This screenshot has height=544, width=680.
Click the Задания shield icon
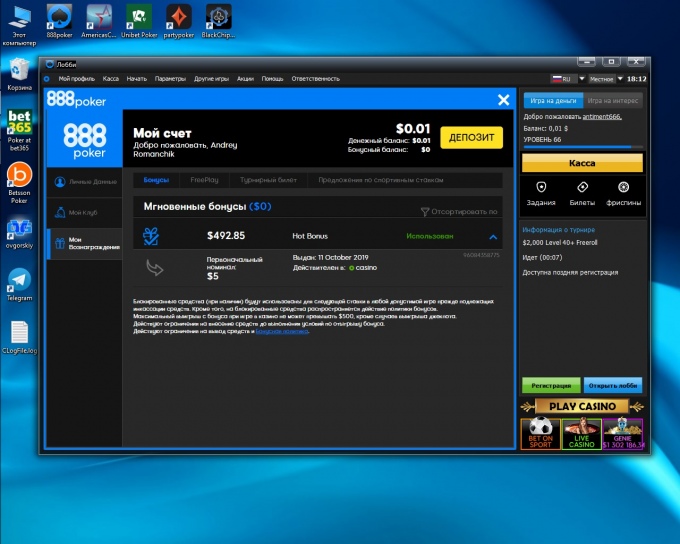pyautogui.click(x=541, y=187)
